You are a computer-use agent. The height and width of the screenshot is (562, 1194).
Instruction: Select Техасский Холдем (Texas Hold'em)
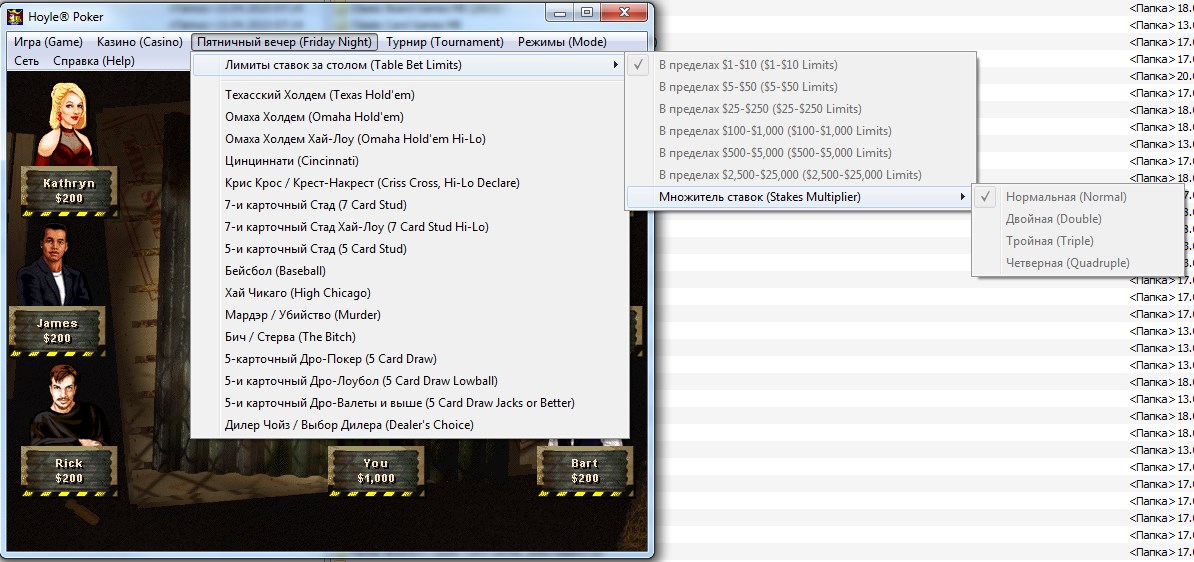[x=409, y=95]
